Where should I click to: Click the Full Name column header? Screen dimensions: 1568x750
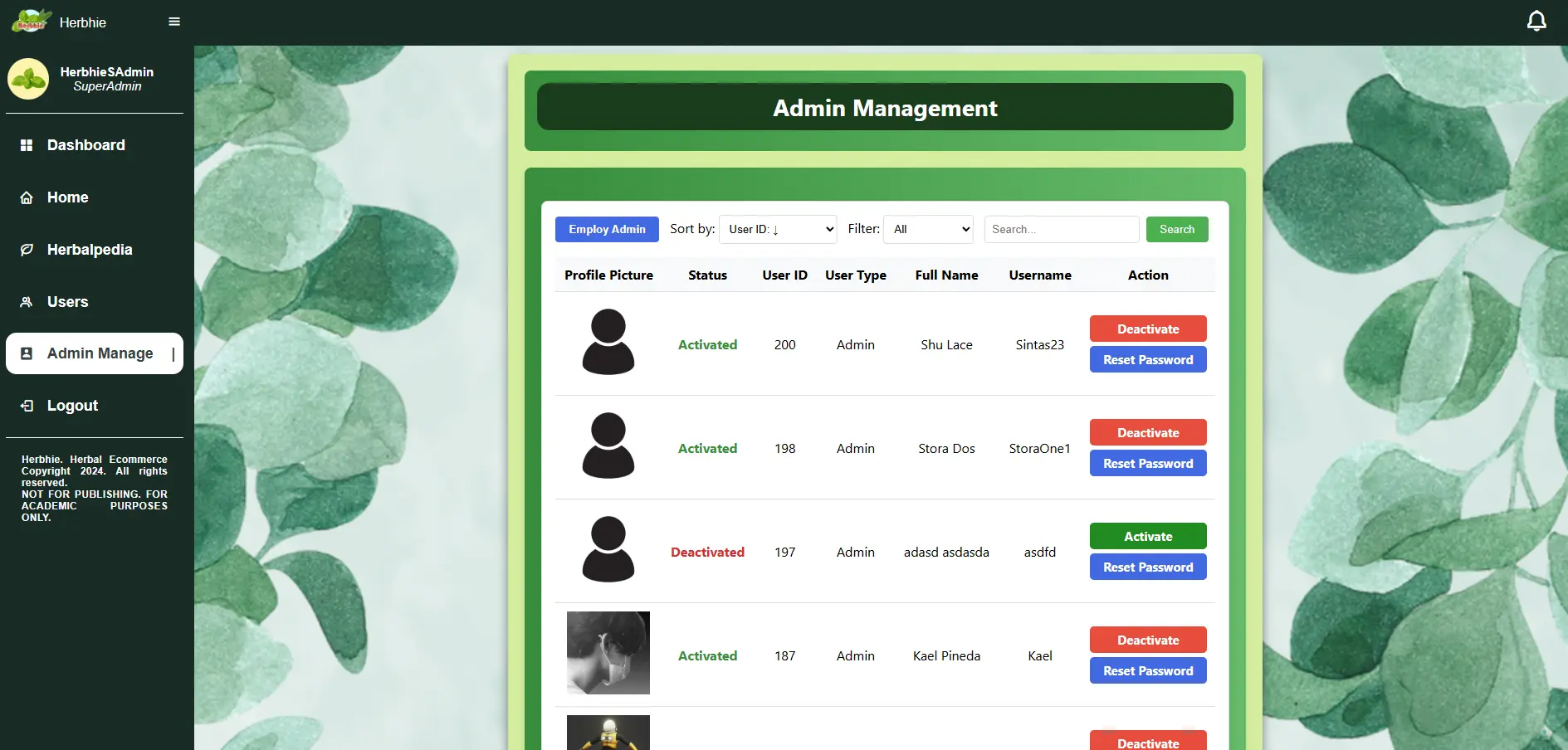(x=946, y=275)
